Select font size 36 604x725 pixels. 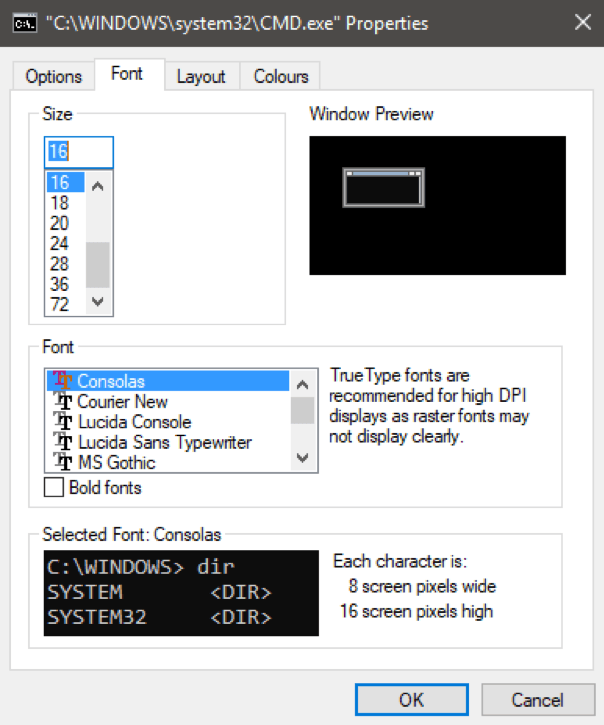coord(65,284)
